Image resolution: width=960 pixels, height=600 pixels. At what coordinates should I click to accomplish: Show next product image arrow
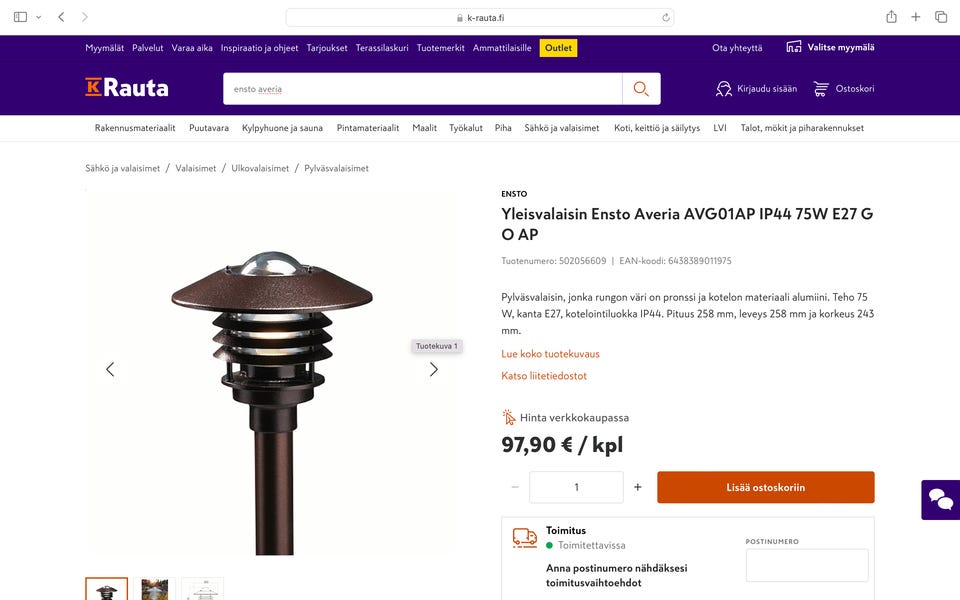tap(433, 369)
